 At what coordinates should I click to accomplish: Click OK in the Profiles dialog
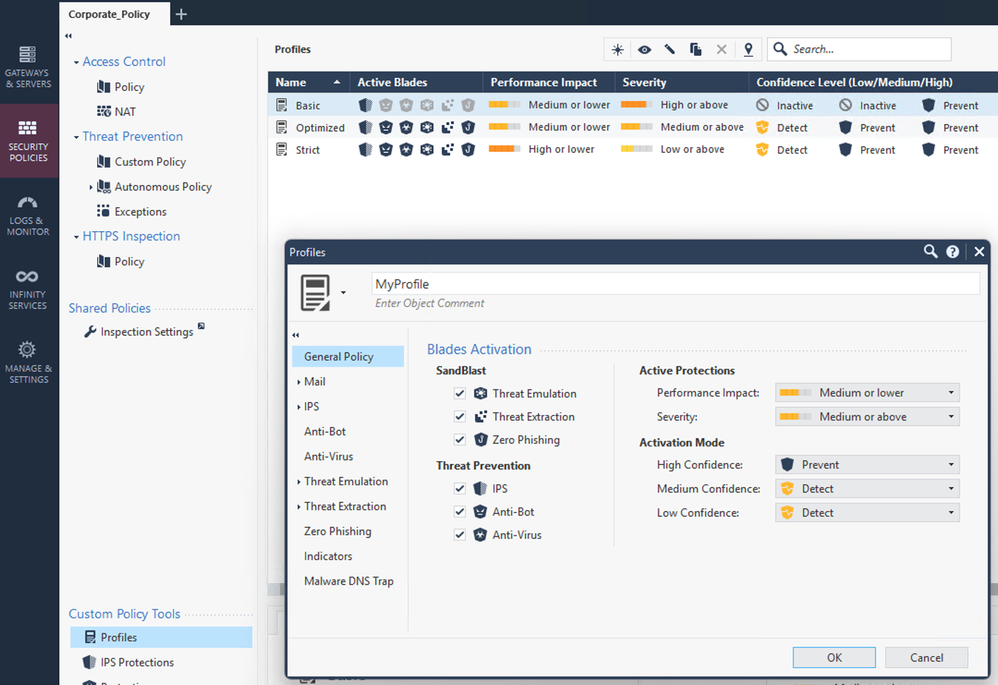(x=834, y=658)
